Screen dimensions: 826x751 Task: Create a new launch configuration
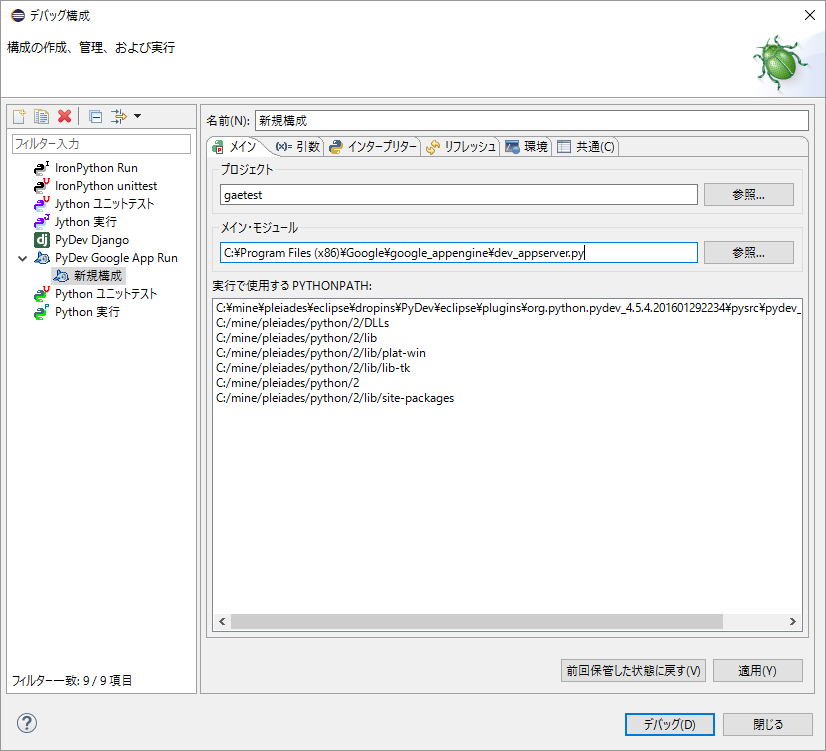tap(18, 116)
